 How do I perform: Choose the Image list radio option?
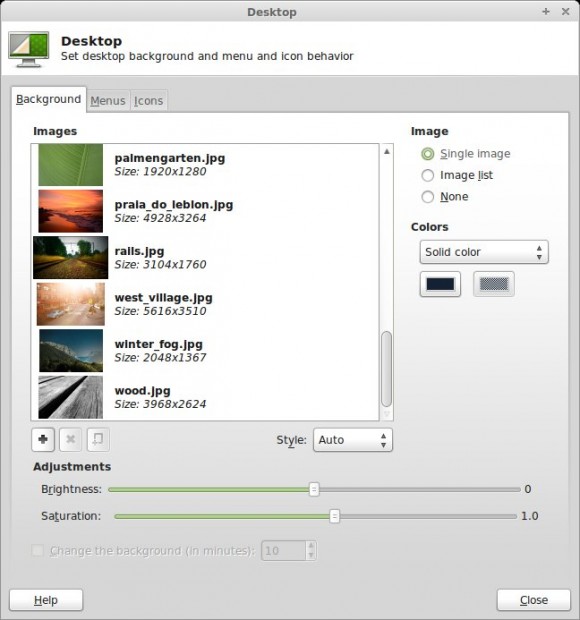point(427,175)
